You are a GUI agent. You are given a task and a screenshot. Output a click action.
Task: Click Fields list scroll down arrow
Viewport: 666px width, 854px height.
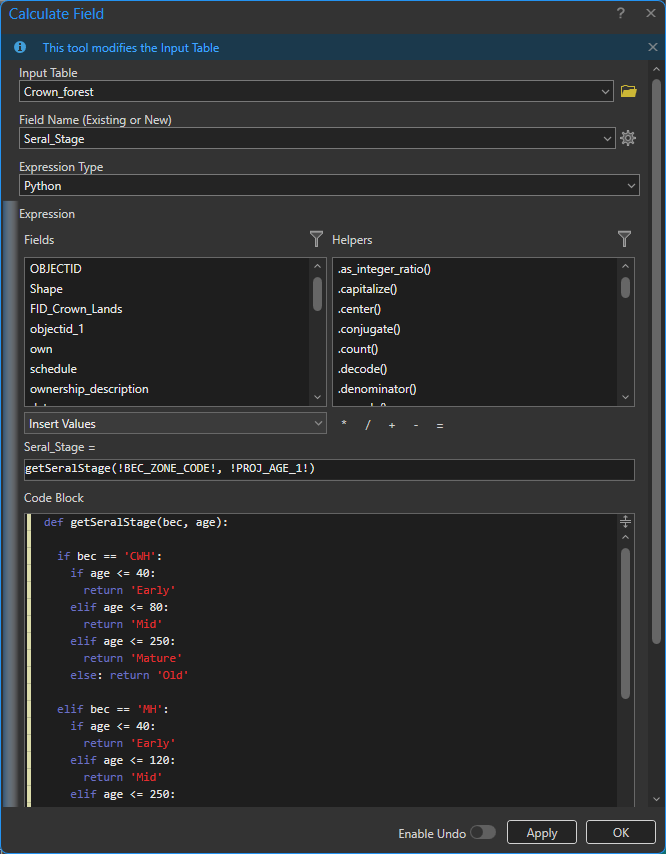tap(317, 398)
